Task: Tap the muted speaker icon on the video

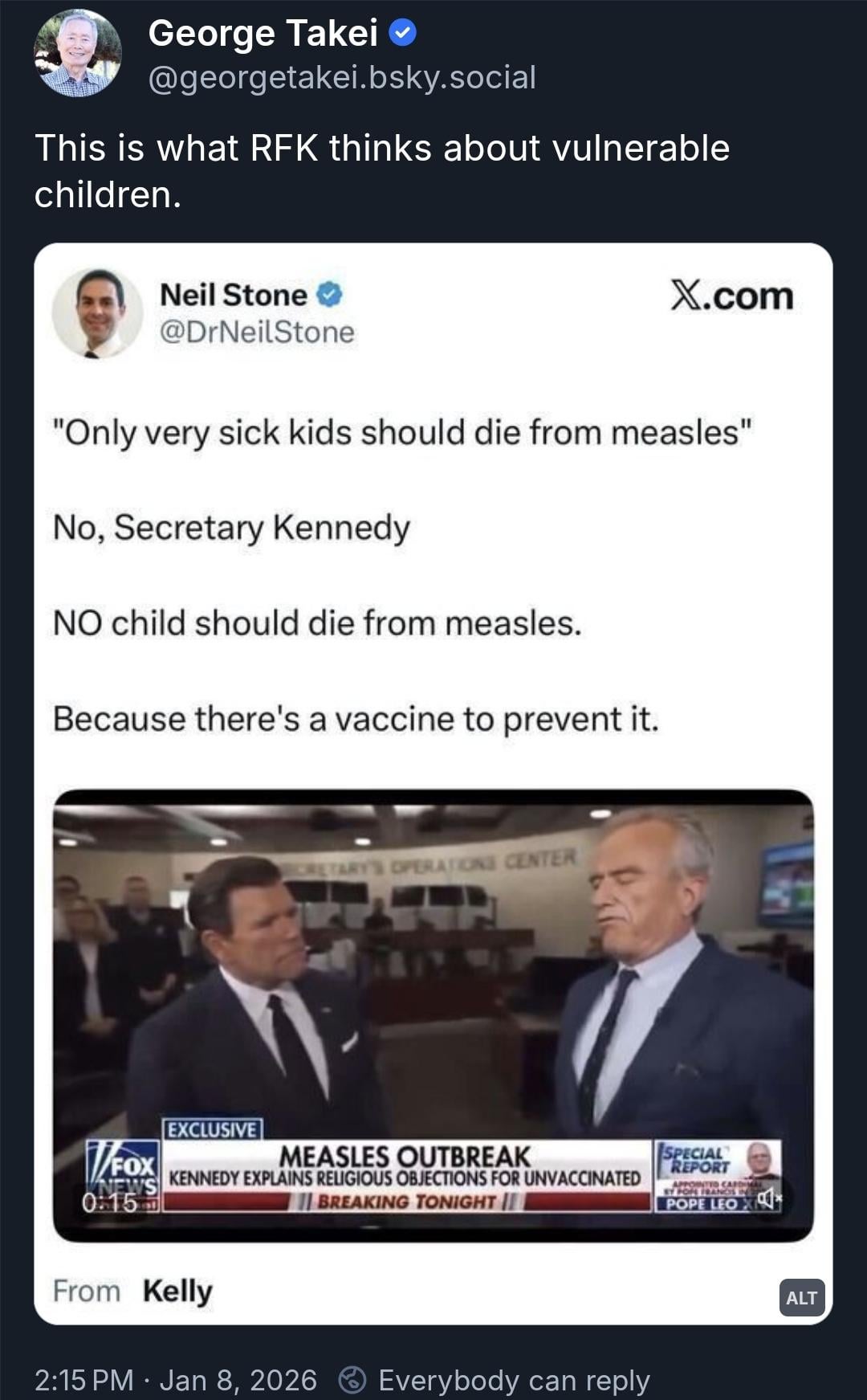Action: click(767, 1199)
